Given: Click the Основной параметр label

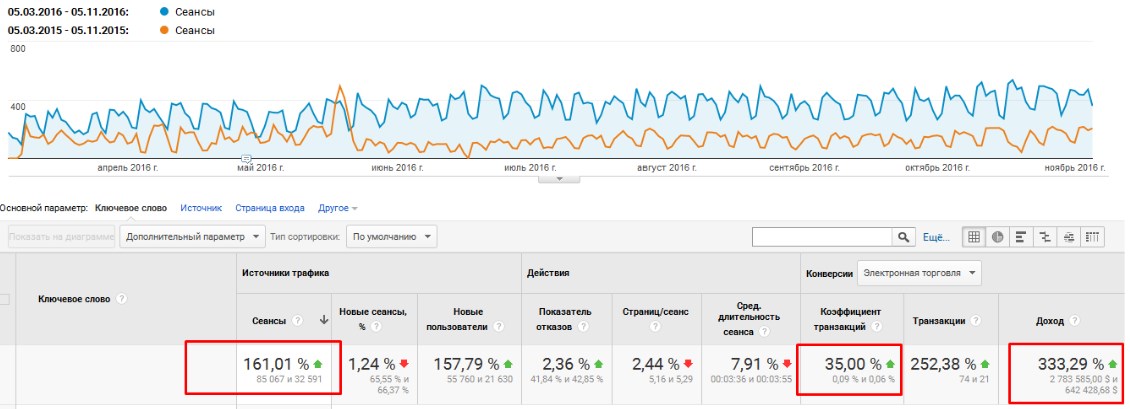Looking at the screenshot, I should pos(45,208).
